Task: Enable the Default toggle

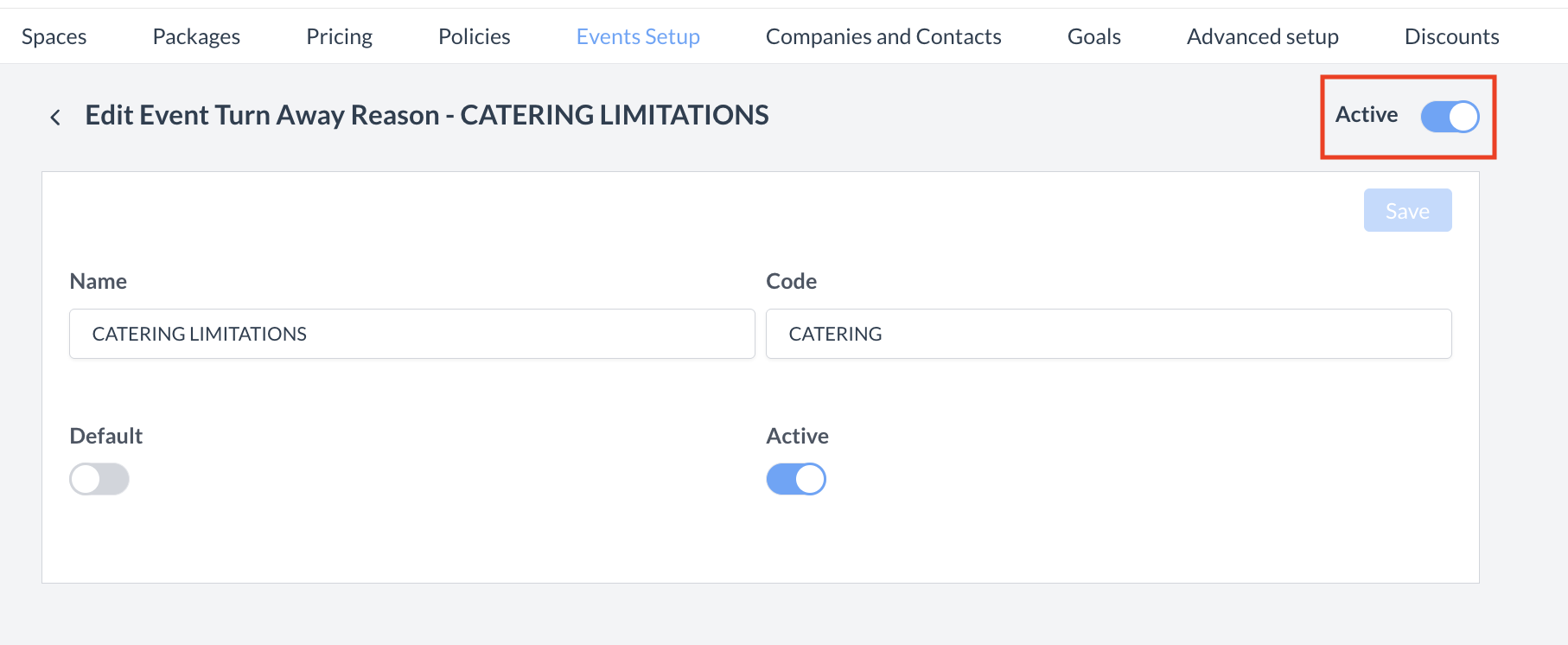Action: tap(99, 478)
